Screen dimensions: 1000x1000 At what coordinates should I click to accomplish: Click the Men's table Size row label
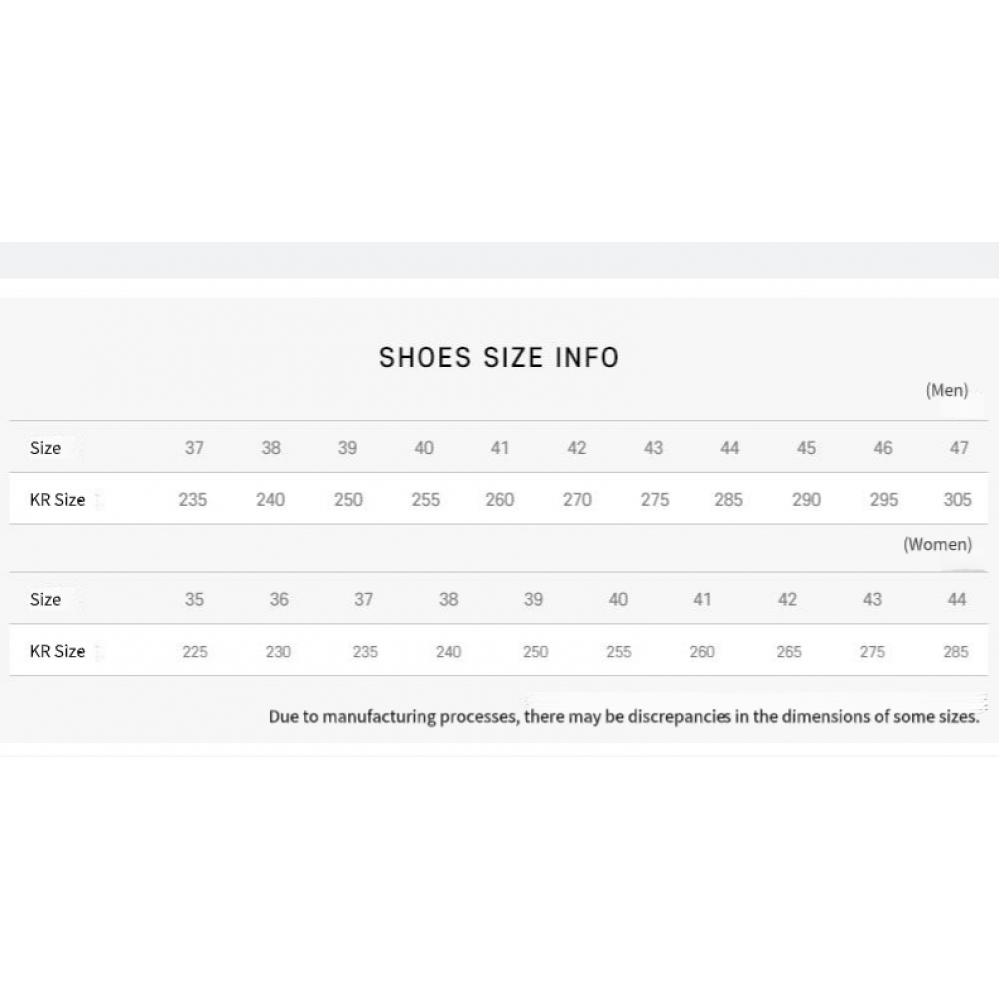[45, 448]
